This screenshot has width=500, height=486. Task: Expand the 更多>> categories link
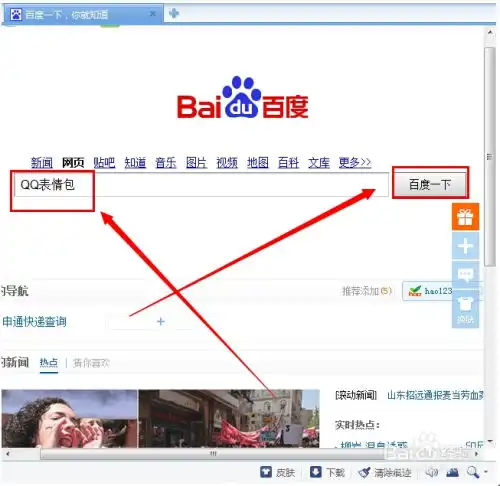355,163
